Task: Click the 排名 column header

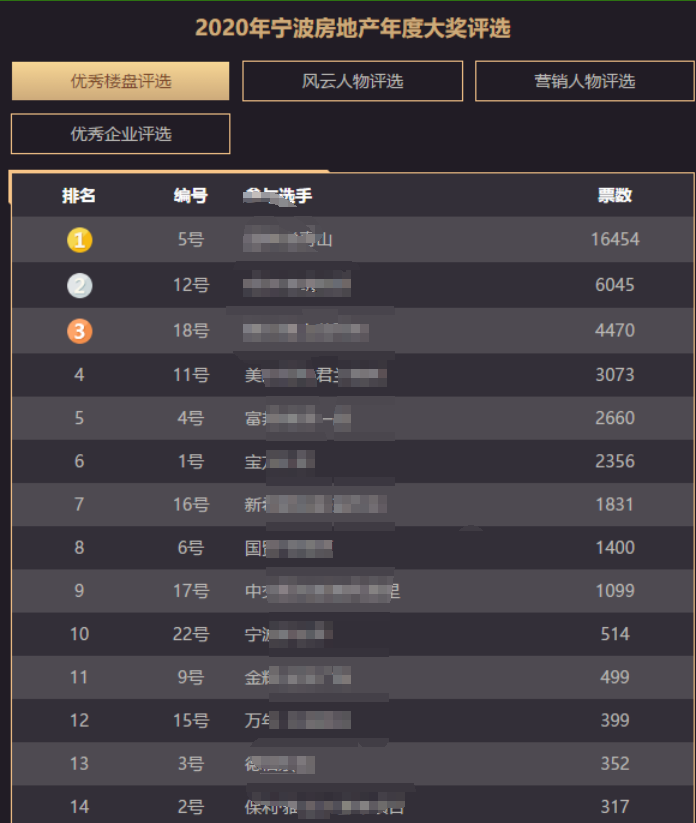Action: pyautogui.click(x=79, y=196)
